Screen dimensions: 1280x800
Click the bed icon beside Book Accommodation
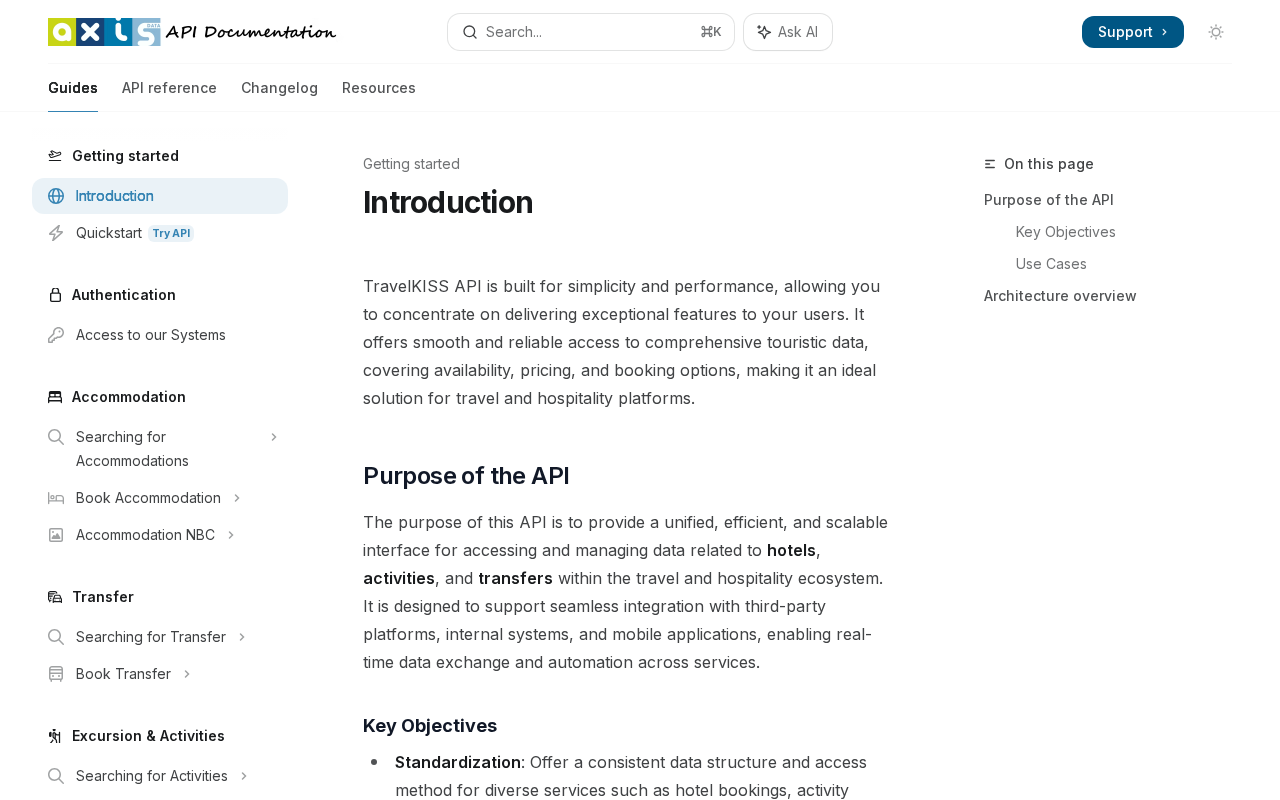point(56,498)
